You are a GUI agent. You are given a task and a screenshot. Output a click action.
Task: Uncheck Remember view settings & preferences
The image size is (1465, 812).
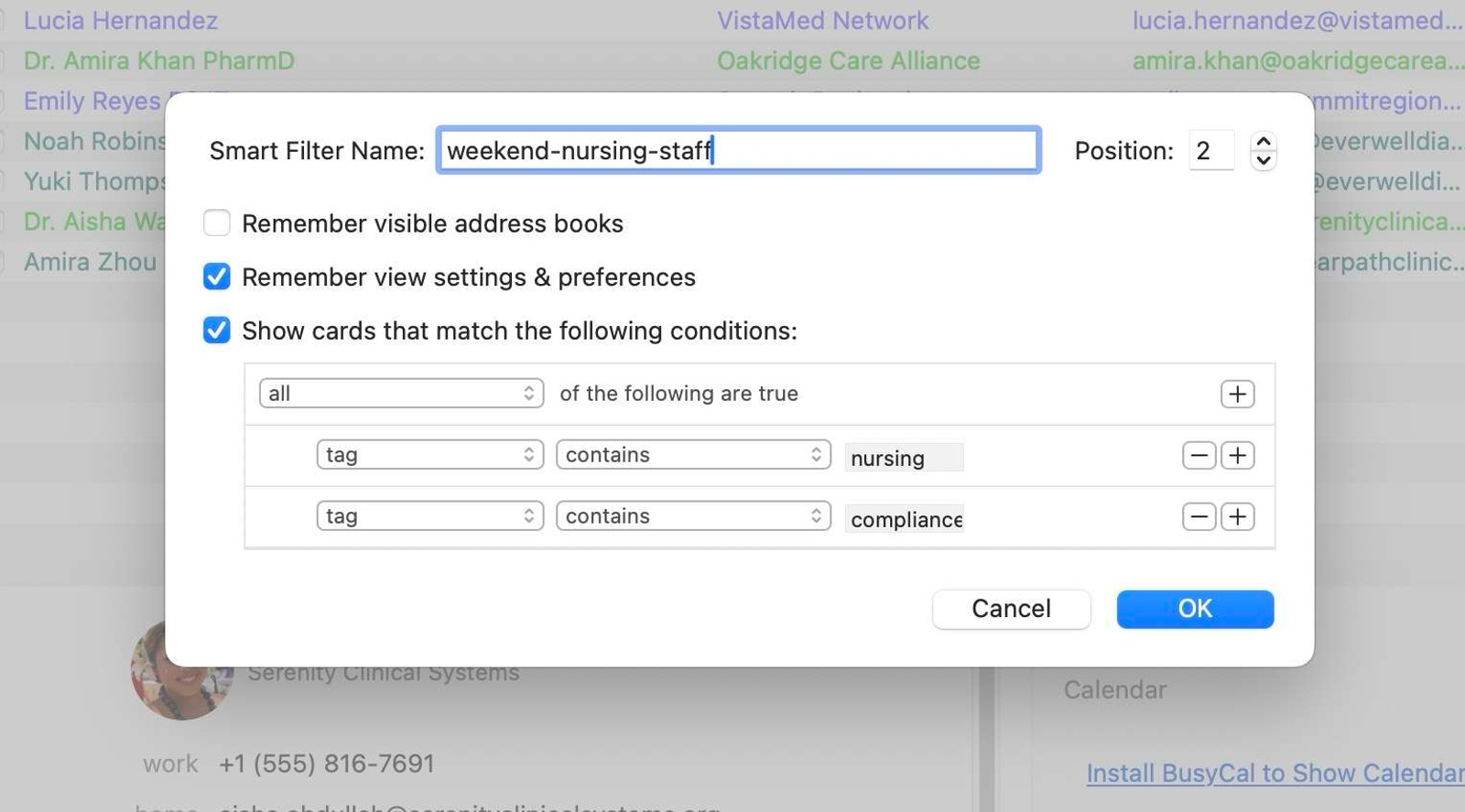click(217, 276)
